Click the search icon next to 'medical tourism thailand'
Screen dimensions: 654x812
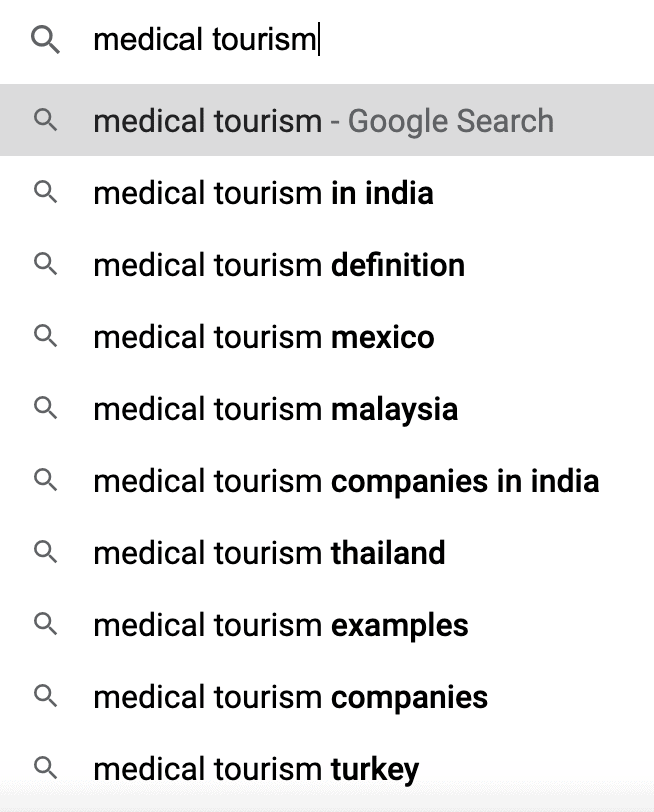(x=44, y=553)
